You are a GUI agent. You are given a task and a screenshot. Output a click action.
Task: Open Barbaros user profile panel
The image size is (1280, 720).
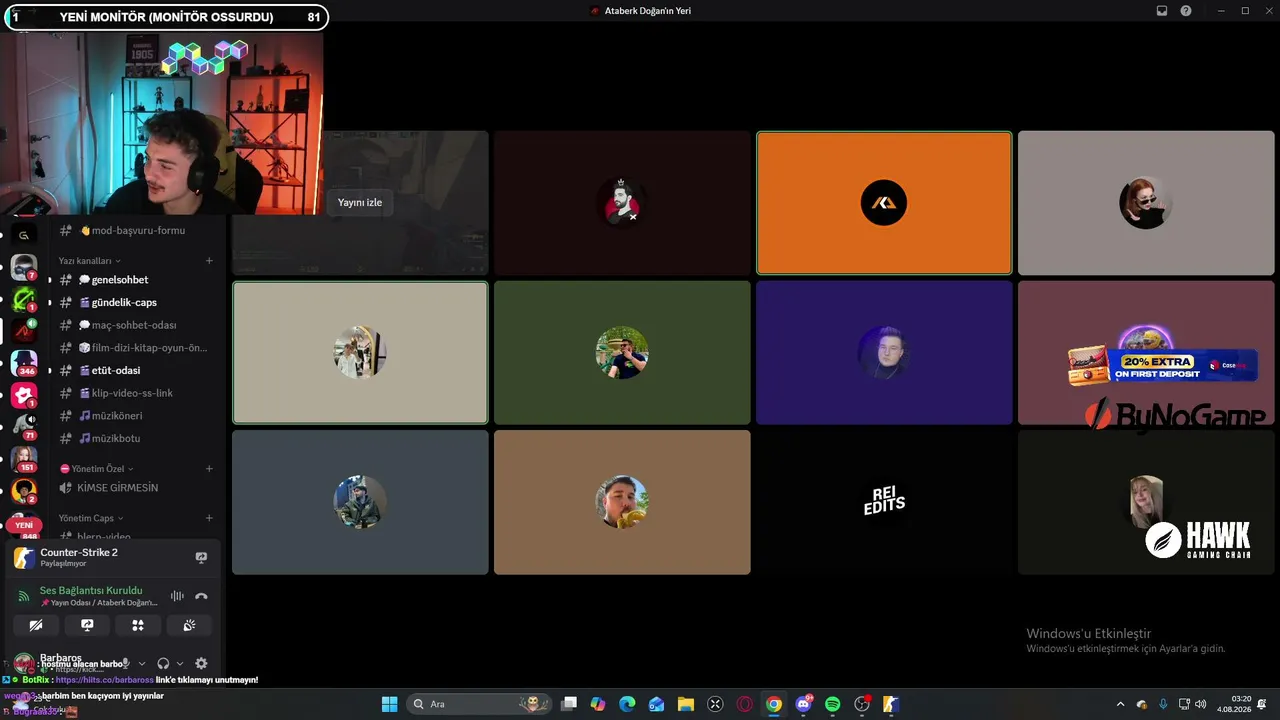[x=60, y=663]
